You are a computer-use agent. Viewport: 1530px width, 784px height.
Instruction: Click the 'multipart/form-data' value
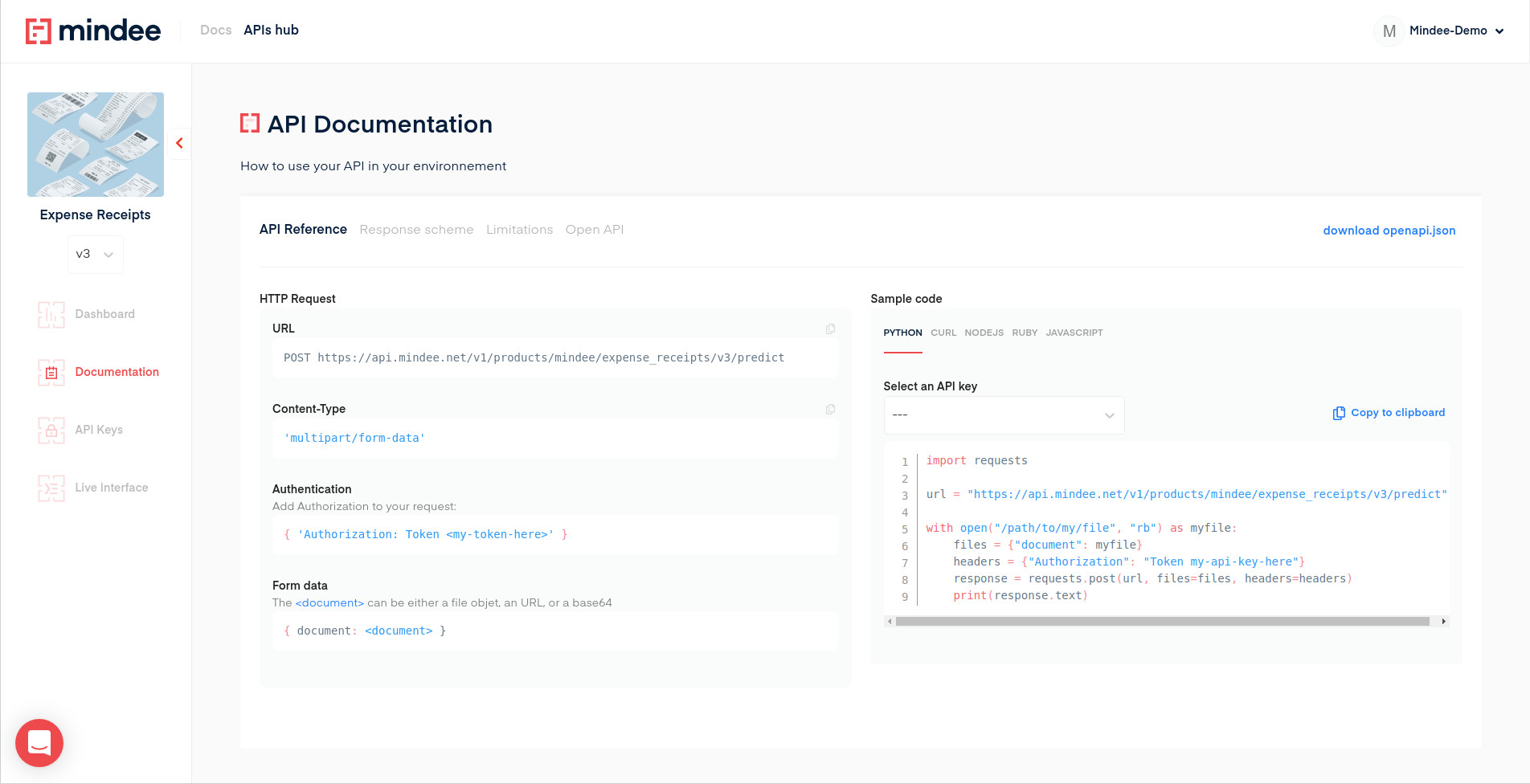(354, 439)
